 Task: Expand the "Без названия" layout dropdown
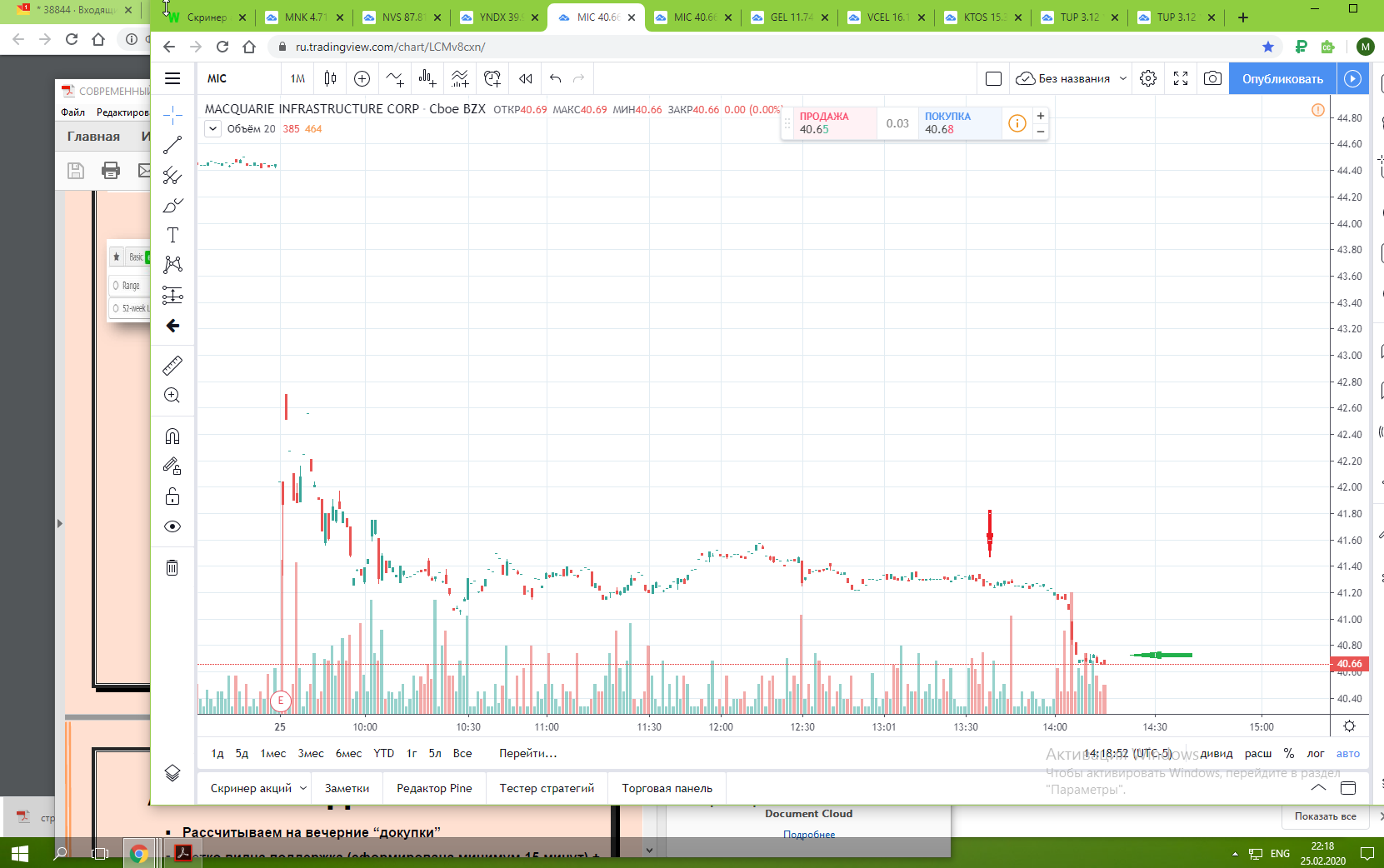tap(1123, 78)
